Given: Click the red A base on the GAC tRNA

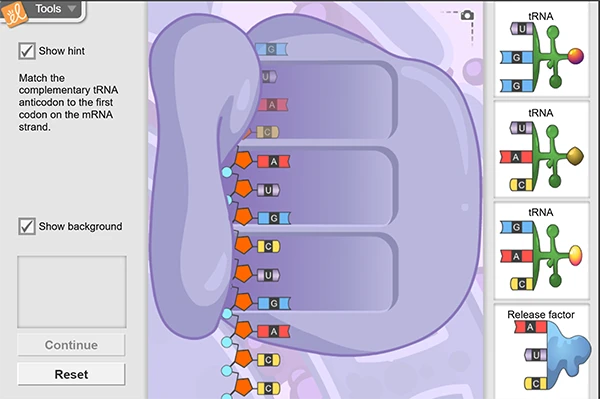Looking at the screenshot, I should (517, 256).
